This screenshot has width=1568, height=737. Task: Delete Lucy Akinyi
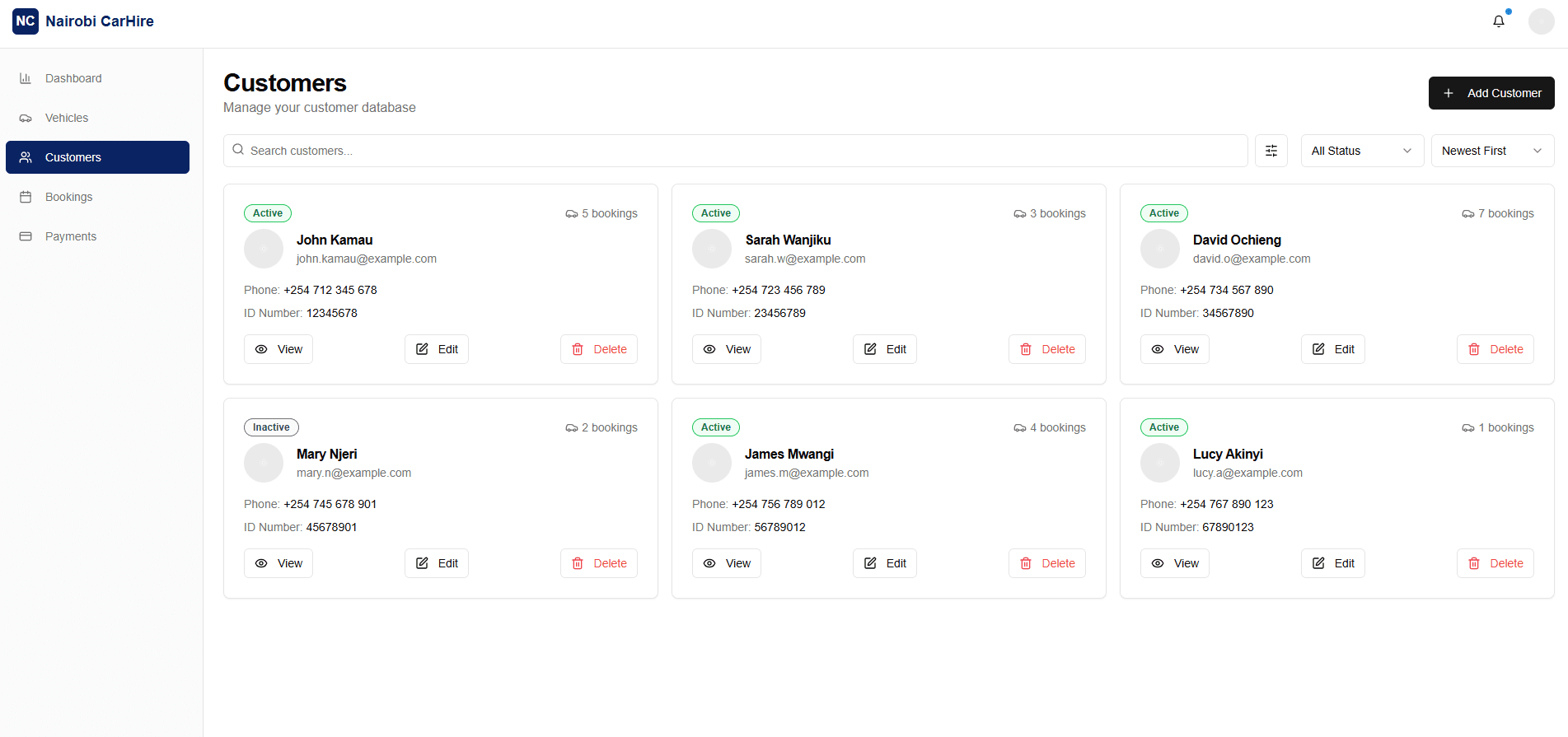pyautogui.click(x=1495, y=563)
